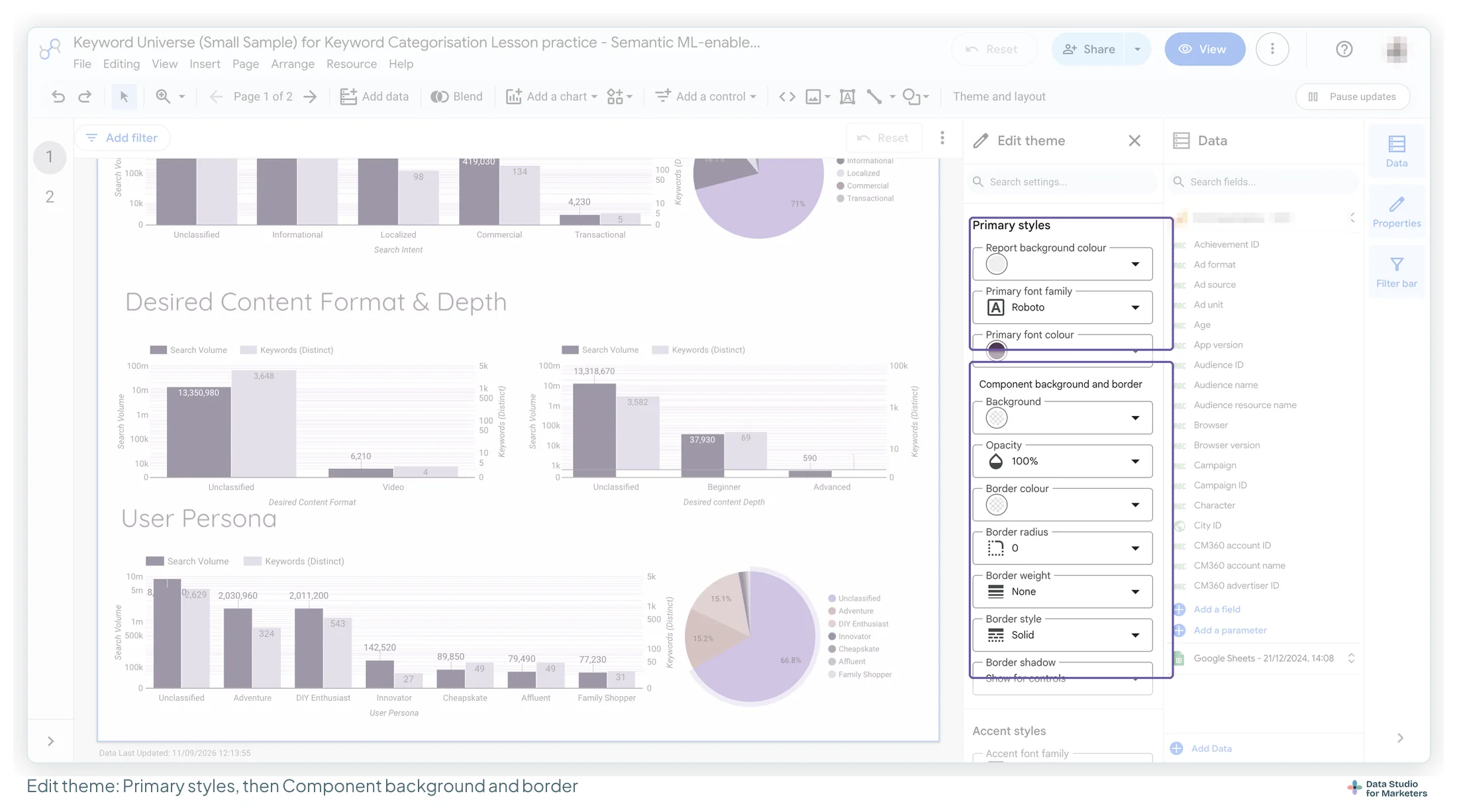Select the shape tool icon
1457x812 pixels.
[x=911, y=97]
